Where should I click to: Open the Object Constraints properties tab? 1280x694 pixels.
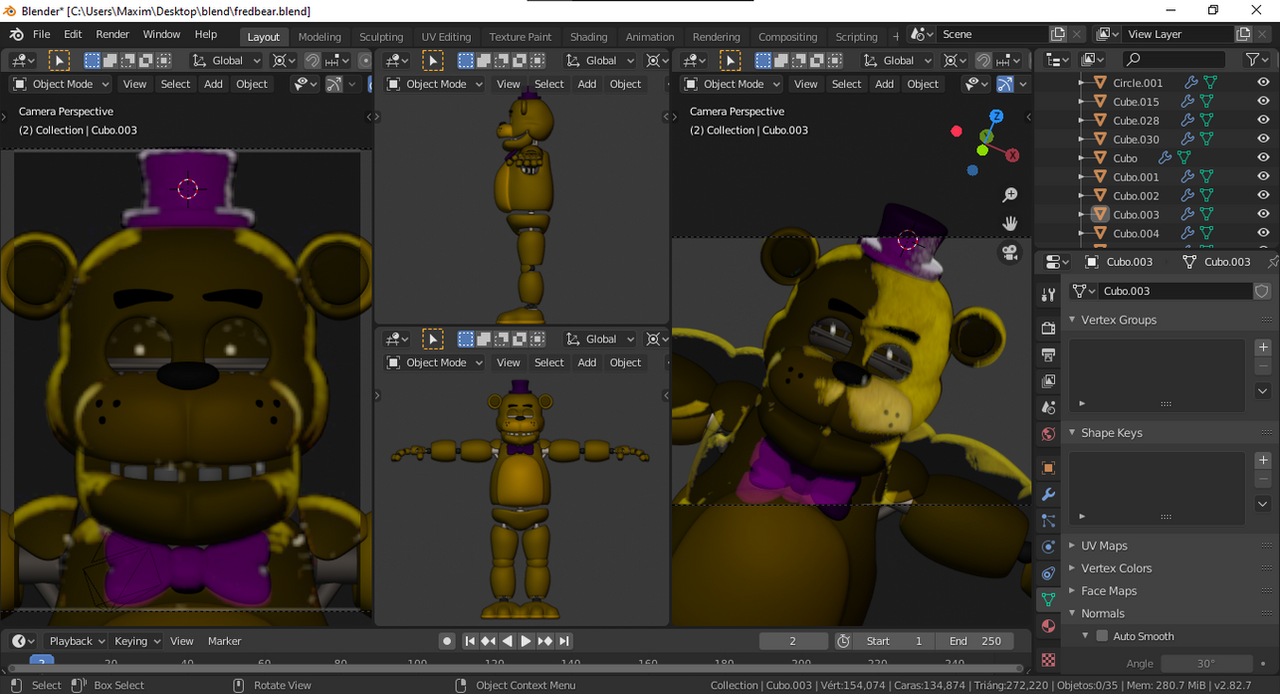click(1048, 573)
